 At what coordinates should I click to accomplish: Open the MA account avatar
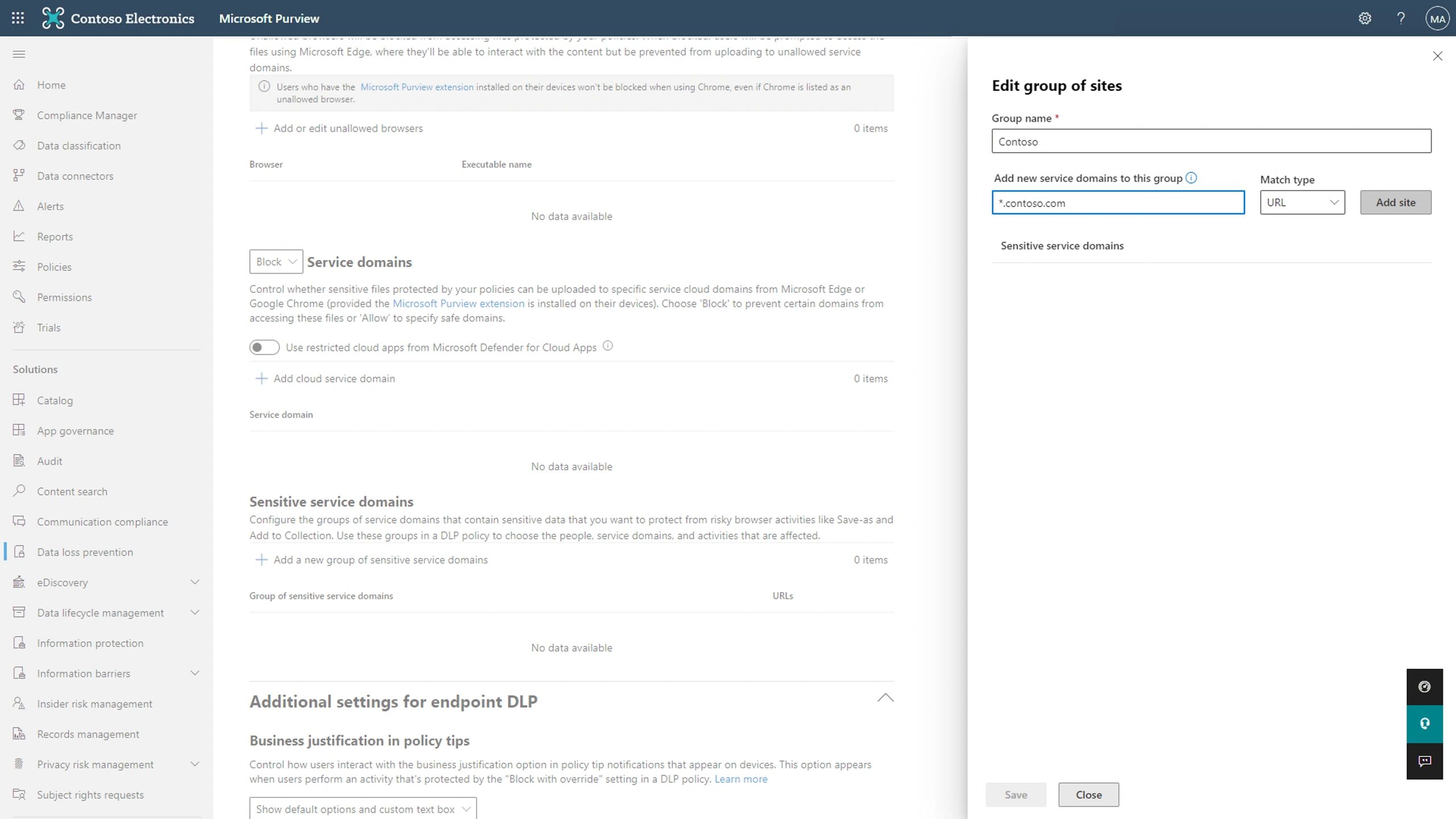click(x=1437, y=18)
